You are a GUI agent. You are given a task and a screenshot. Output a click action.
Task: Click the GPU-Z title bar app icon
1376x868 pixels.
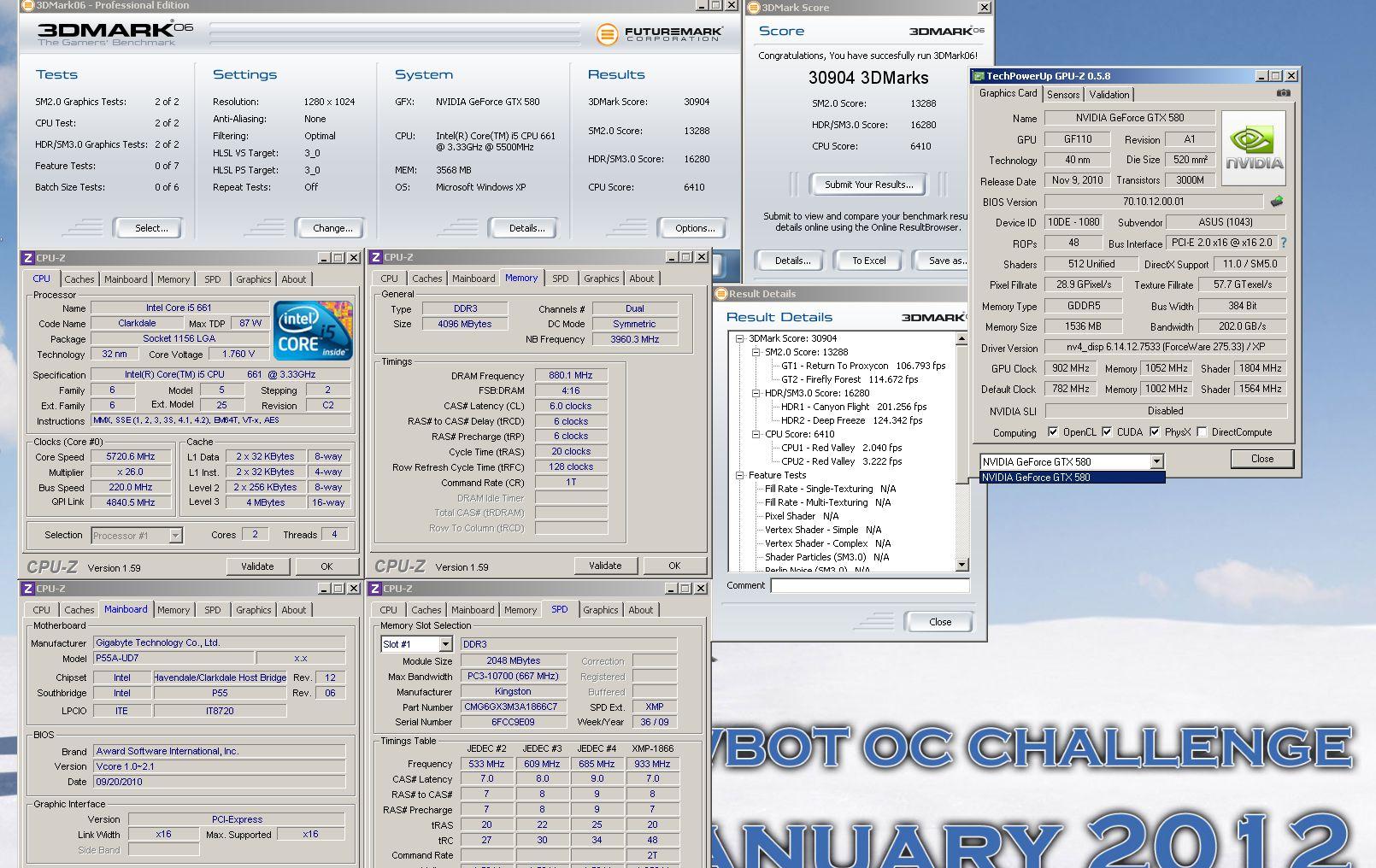pyautogui.click(x=979, y=76)
